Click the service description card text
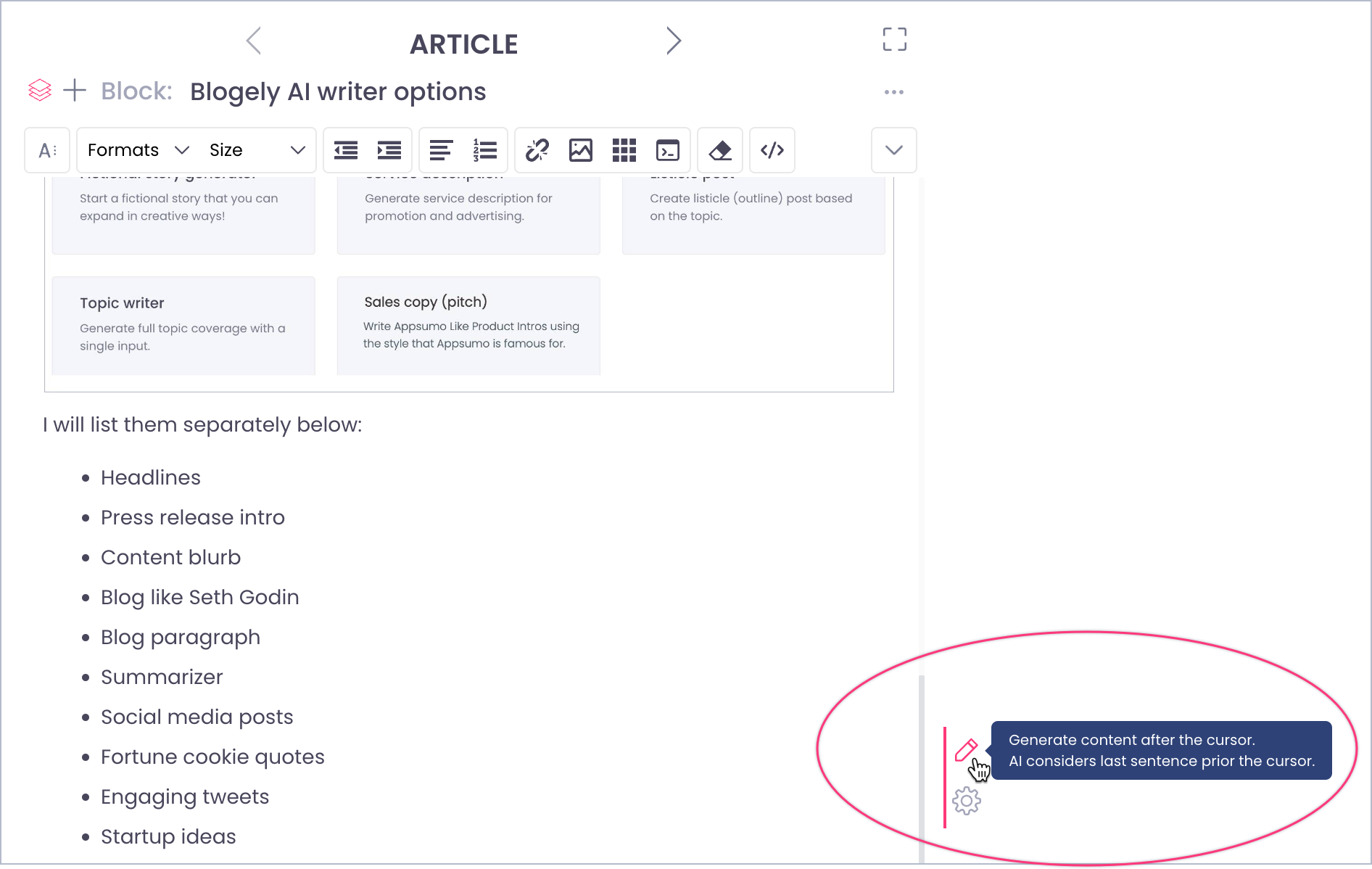This screenshot has width=1372, height=869. [458, 207]
